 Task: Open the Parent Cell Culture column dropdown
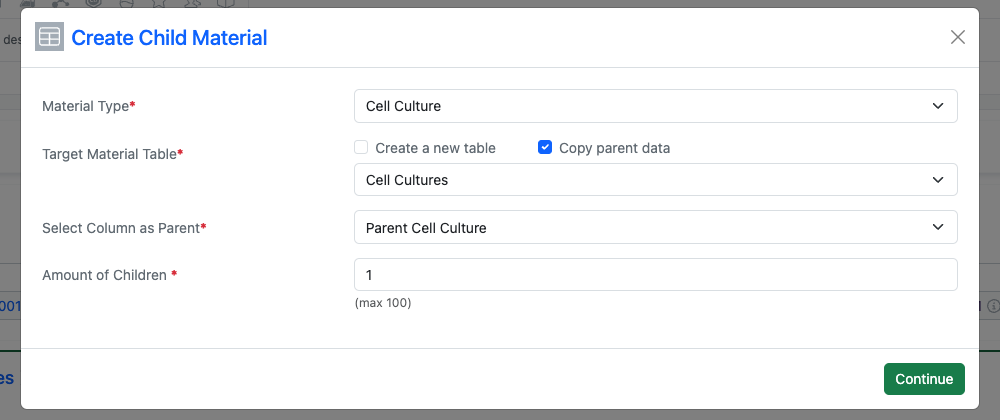point(655,228)
